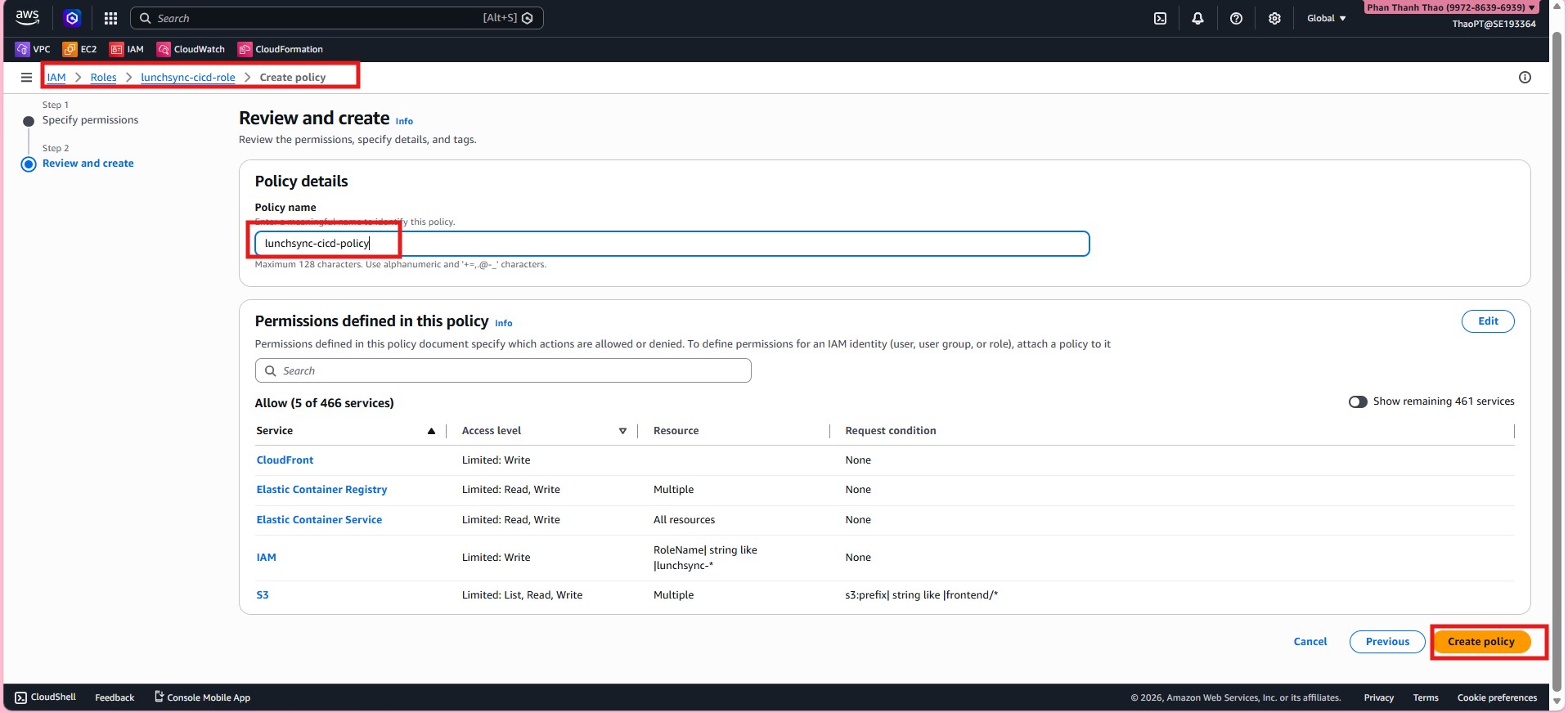Viewport: 1568px width, 713px height.
Task: Click the Create policy button
Action: click(x=1481, y=642)
